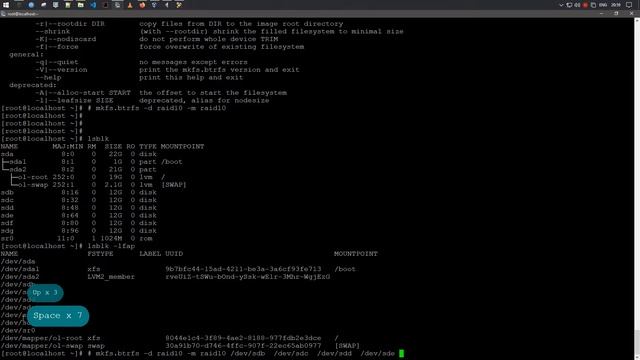This screenshot has height=360, width=640.
Task: Click the /dev/mapper/ol-root row
Action: [x=169, y=338]
